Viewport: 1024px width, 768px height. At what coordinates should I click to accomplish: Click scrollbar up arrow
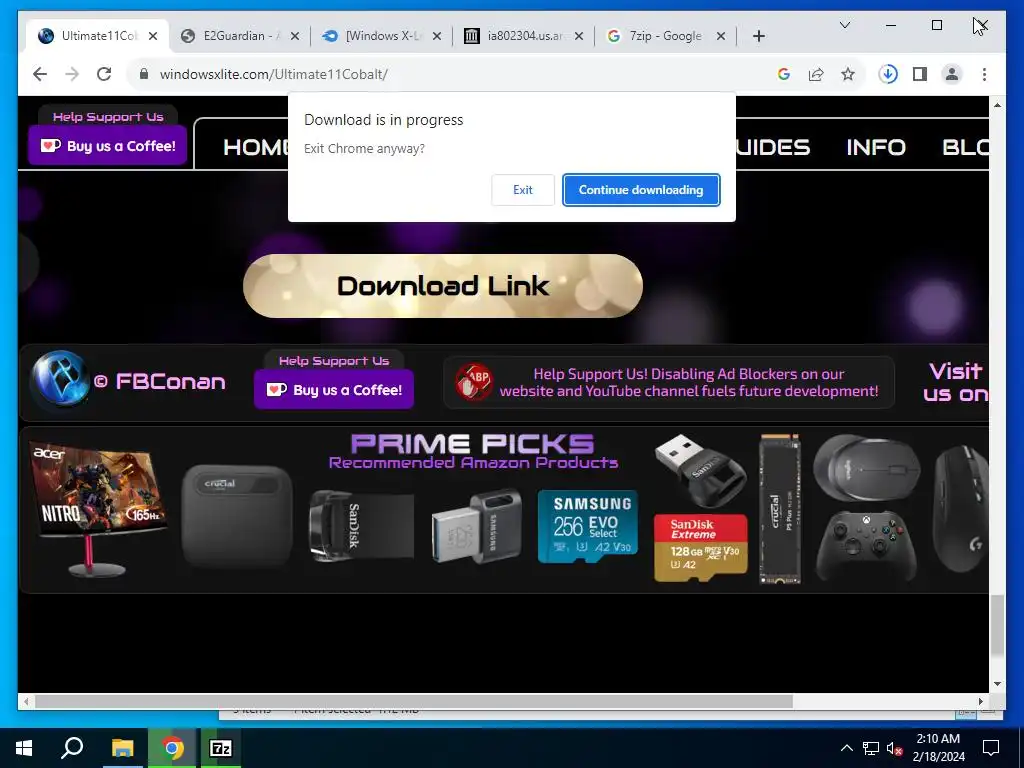coord(997,104)
